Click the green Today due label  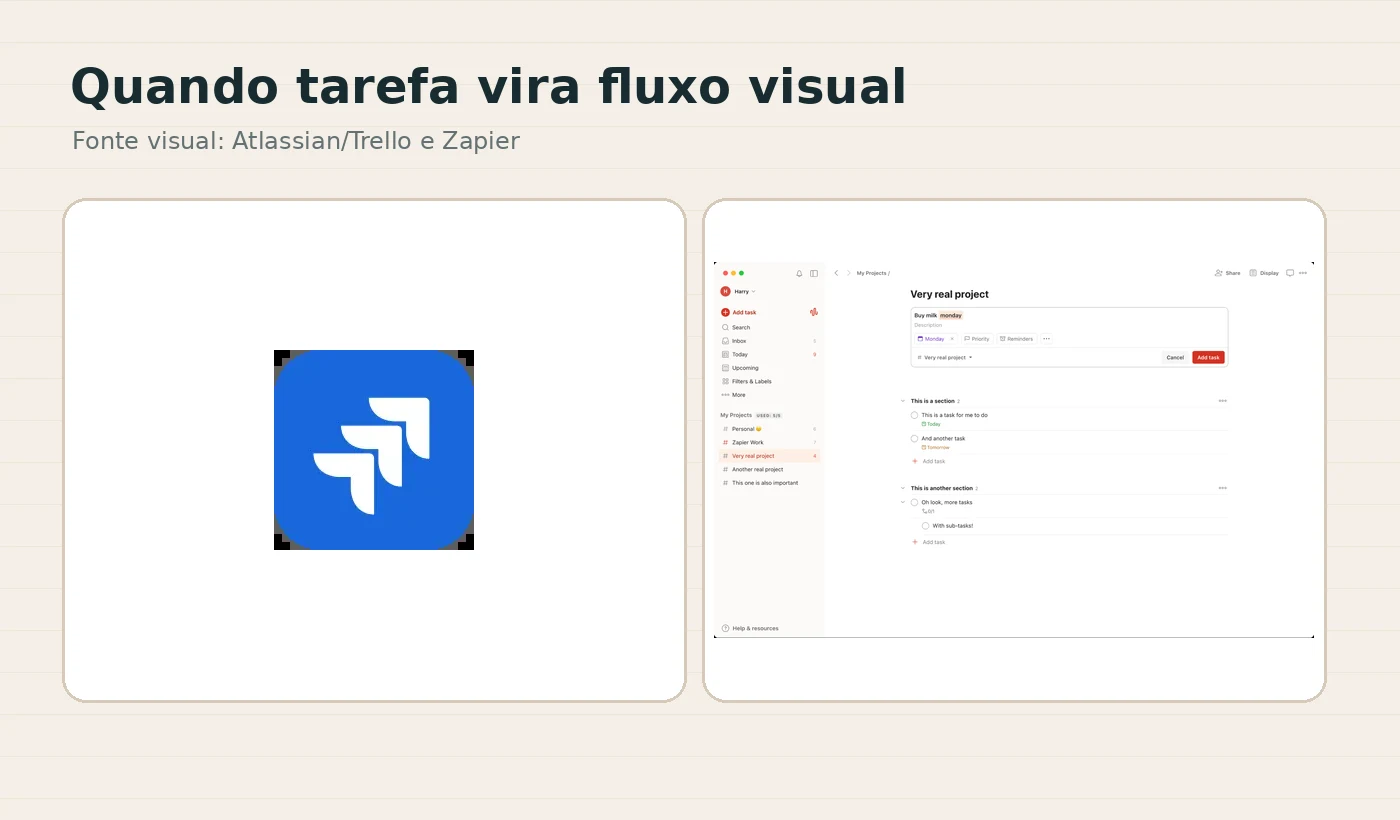(931, 424)
